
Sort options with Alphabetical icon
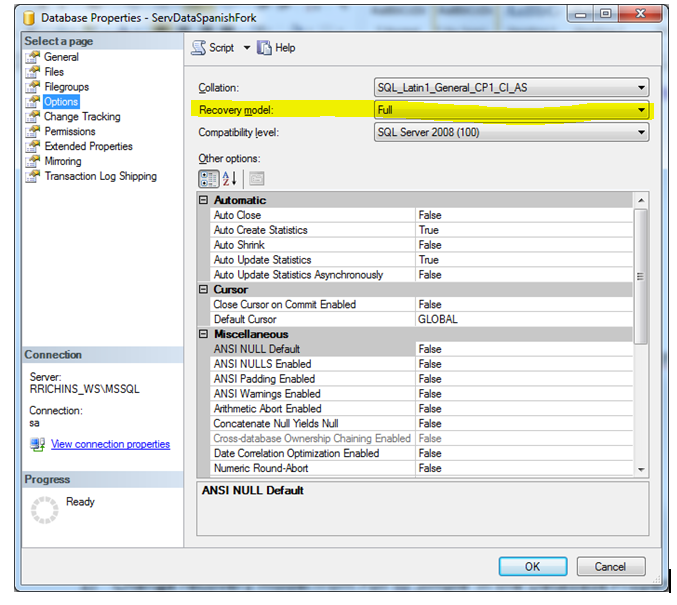click(x=230, y=178)
